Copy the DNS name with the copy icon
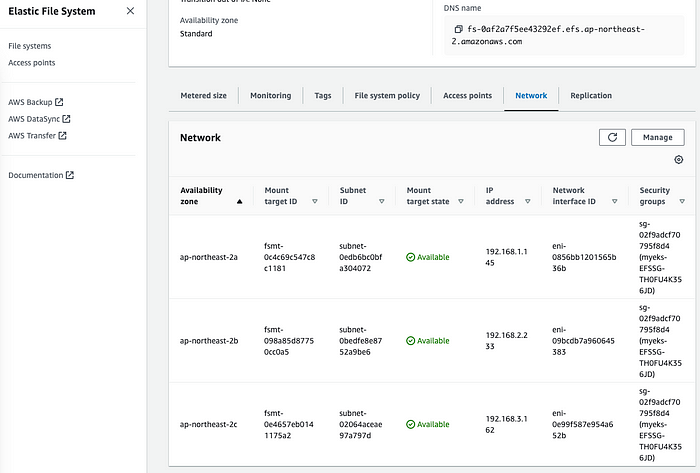Image resolution: width=700 pixels, height=473 pixels. coord(458,29)
